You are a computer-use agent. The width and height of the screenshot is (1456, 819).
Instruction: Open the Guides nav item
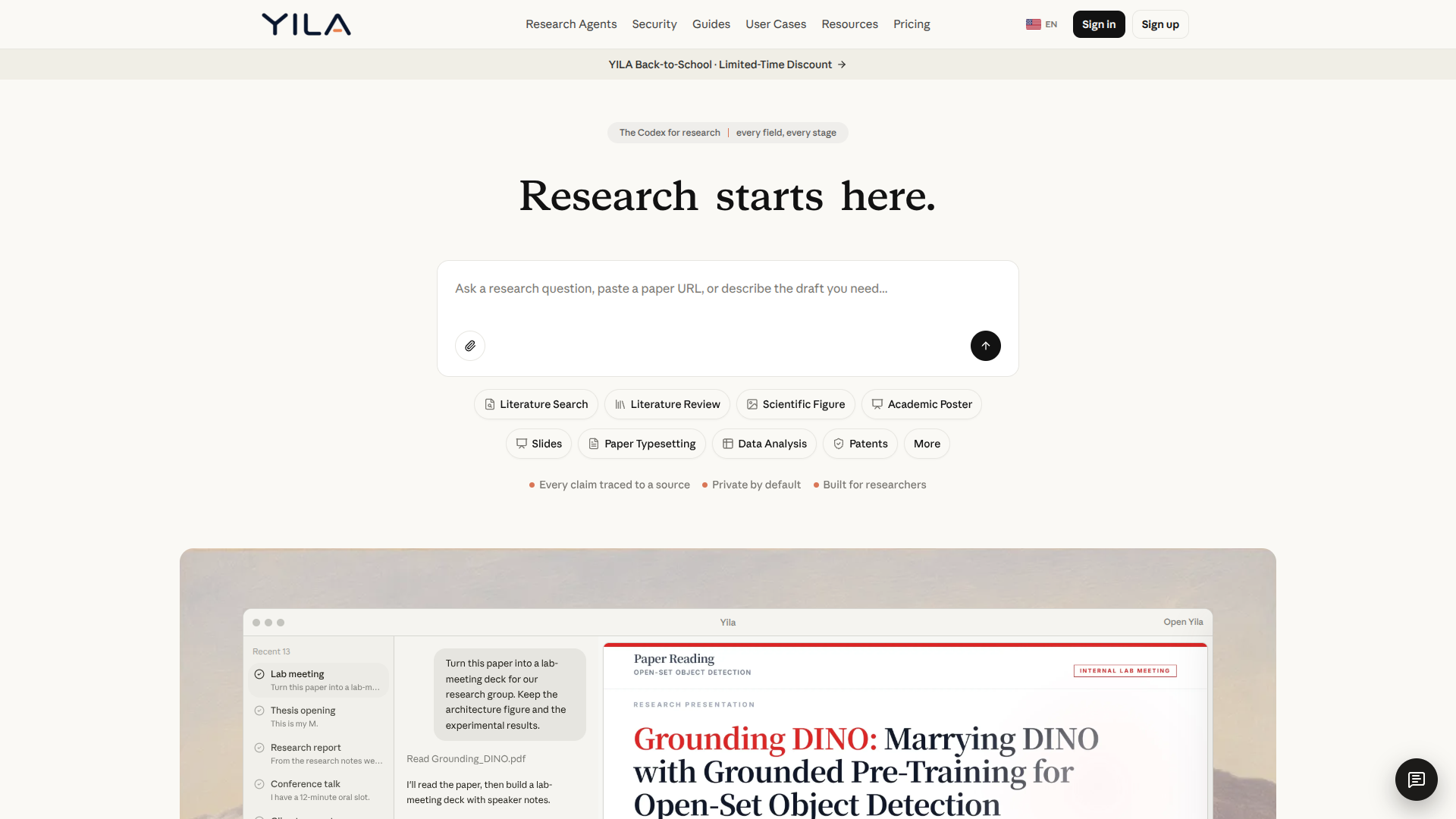click(711, 24)
